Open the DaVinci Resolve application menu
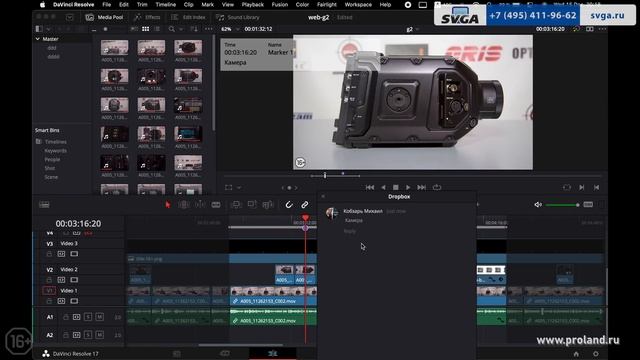This screenshot has width=640, height=360. (73, 4)
